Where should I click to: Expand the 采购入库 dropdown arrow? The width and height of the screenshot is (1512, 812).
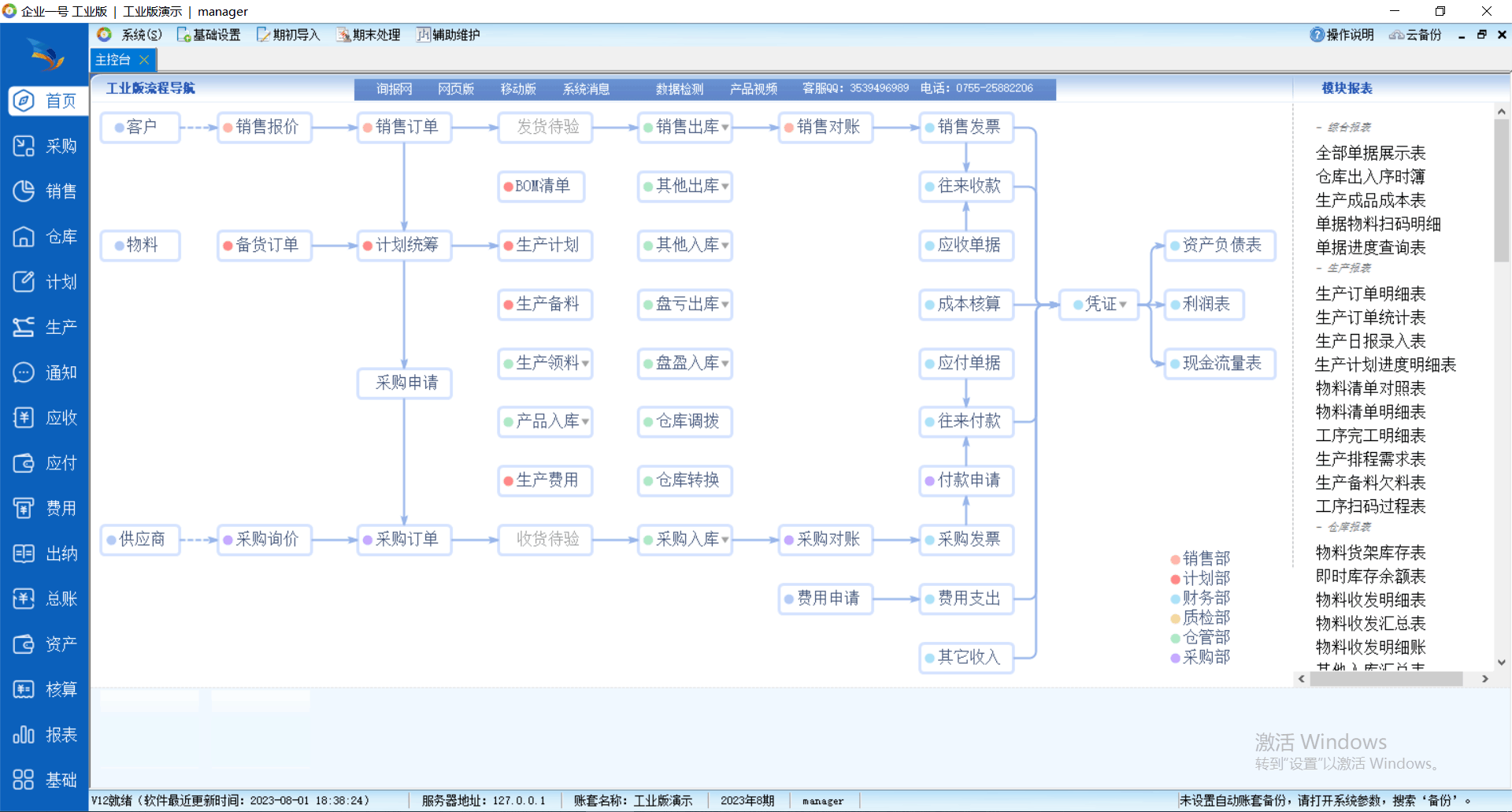pyautogui.click(x=725, y=540)
